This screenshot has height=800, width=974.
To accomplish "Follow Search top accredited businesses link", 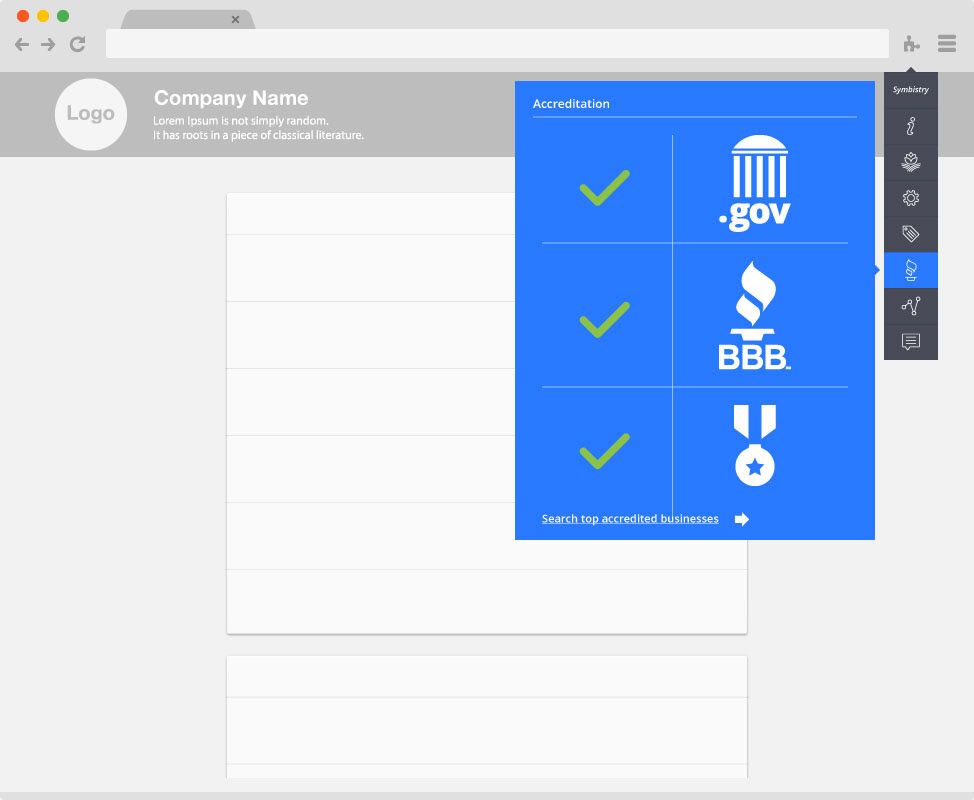I will [x=630, y=519].
